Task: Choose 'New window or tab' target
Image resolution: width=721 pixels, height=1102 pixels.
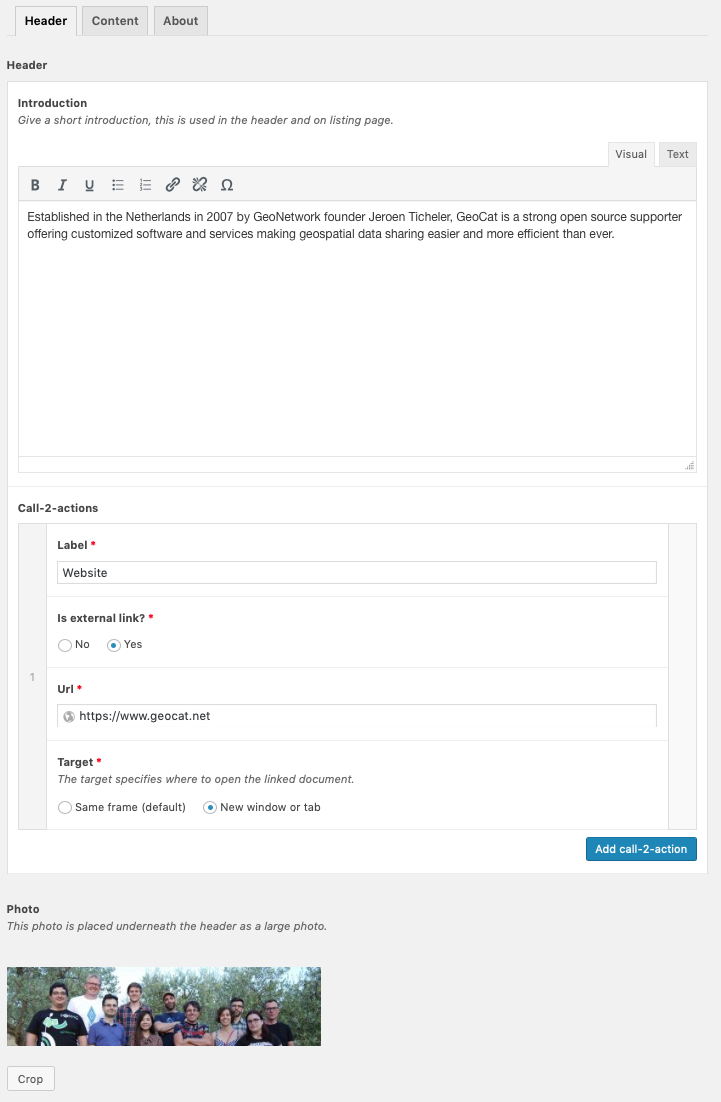Action: (x=210, y=808)
